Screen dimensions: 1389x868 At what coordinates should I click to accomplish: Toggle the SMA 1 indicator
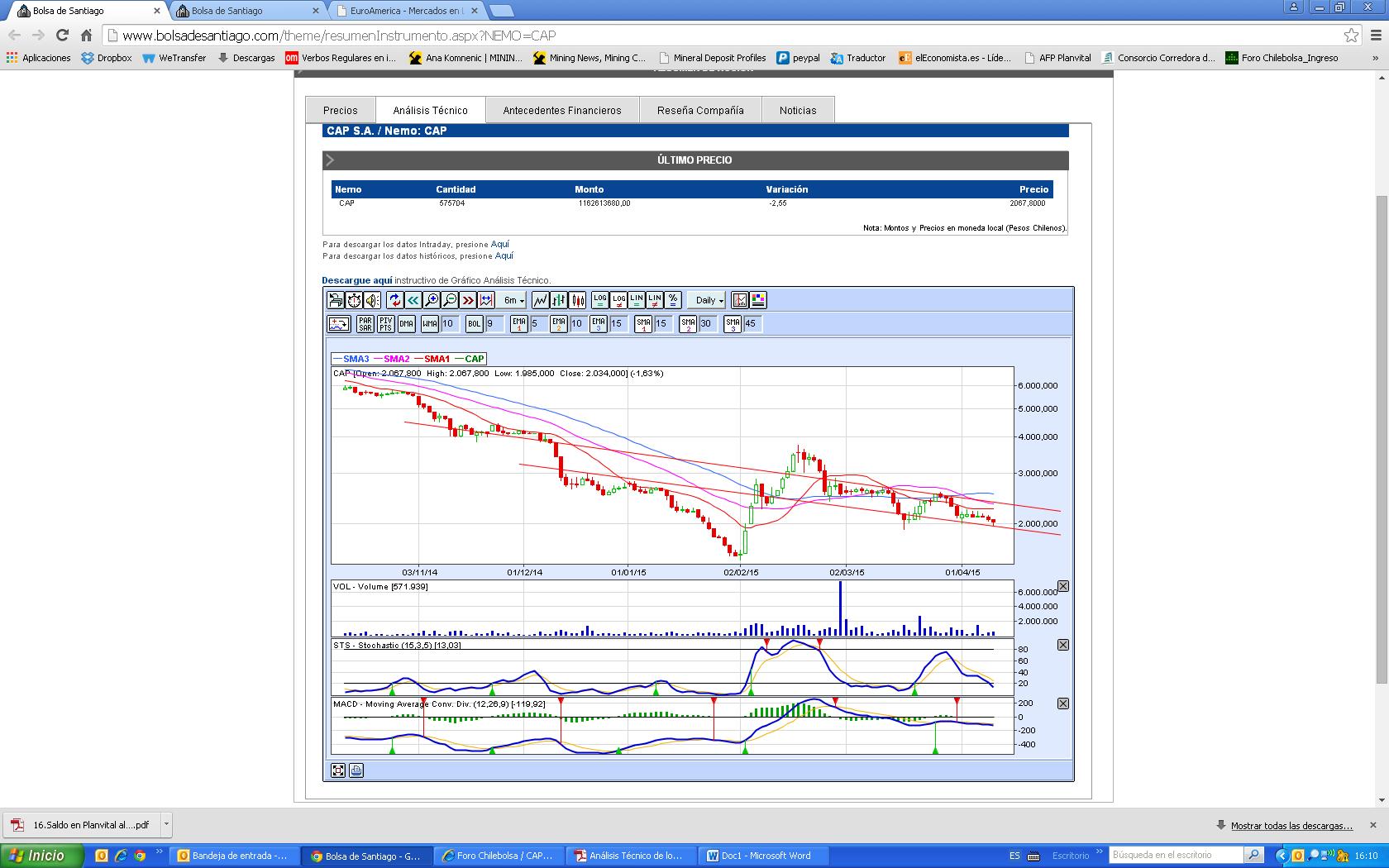643,324
